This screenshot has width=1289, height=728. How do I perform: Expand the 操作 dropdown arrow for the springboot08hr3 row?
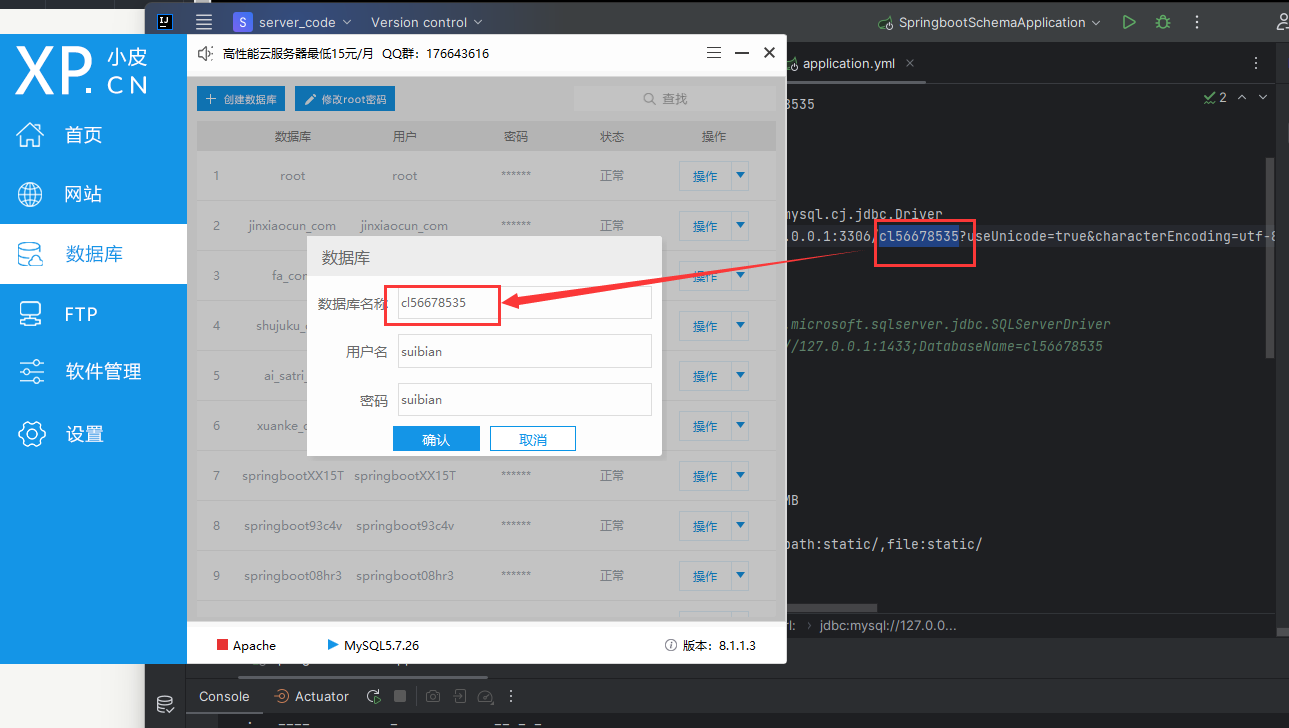click(741, 575)
